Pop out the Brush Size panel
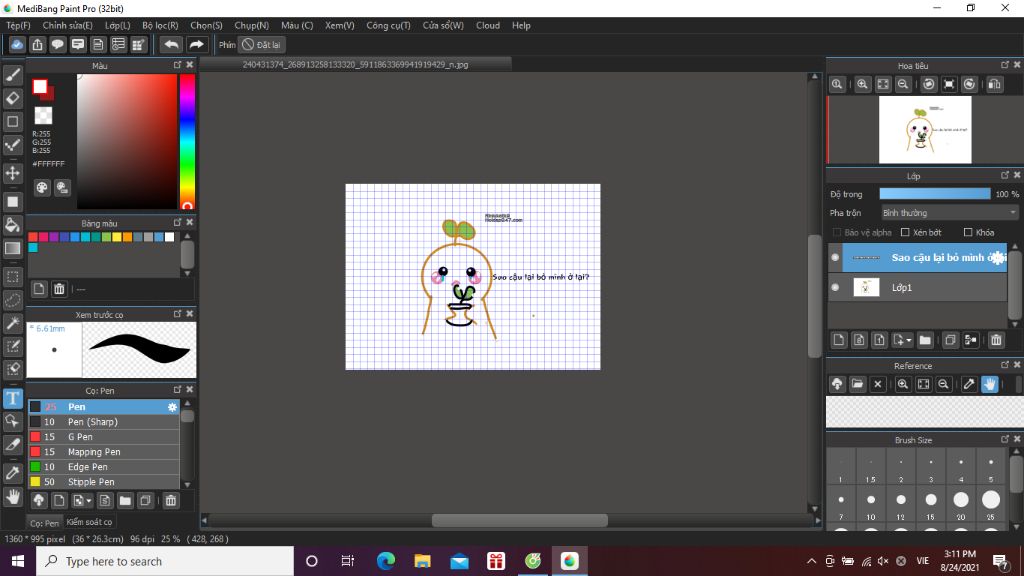Screen dimensions: 1024x576 [x=1005, y=439]
